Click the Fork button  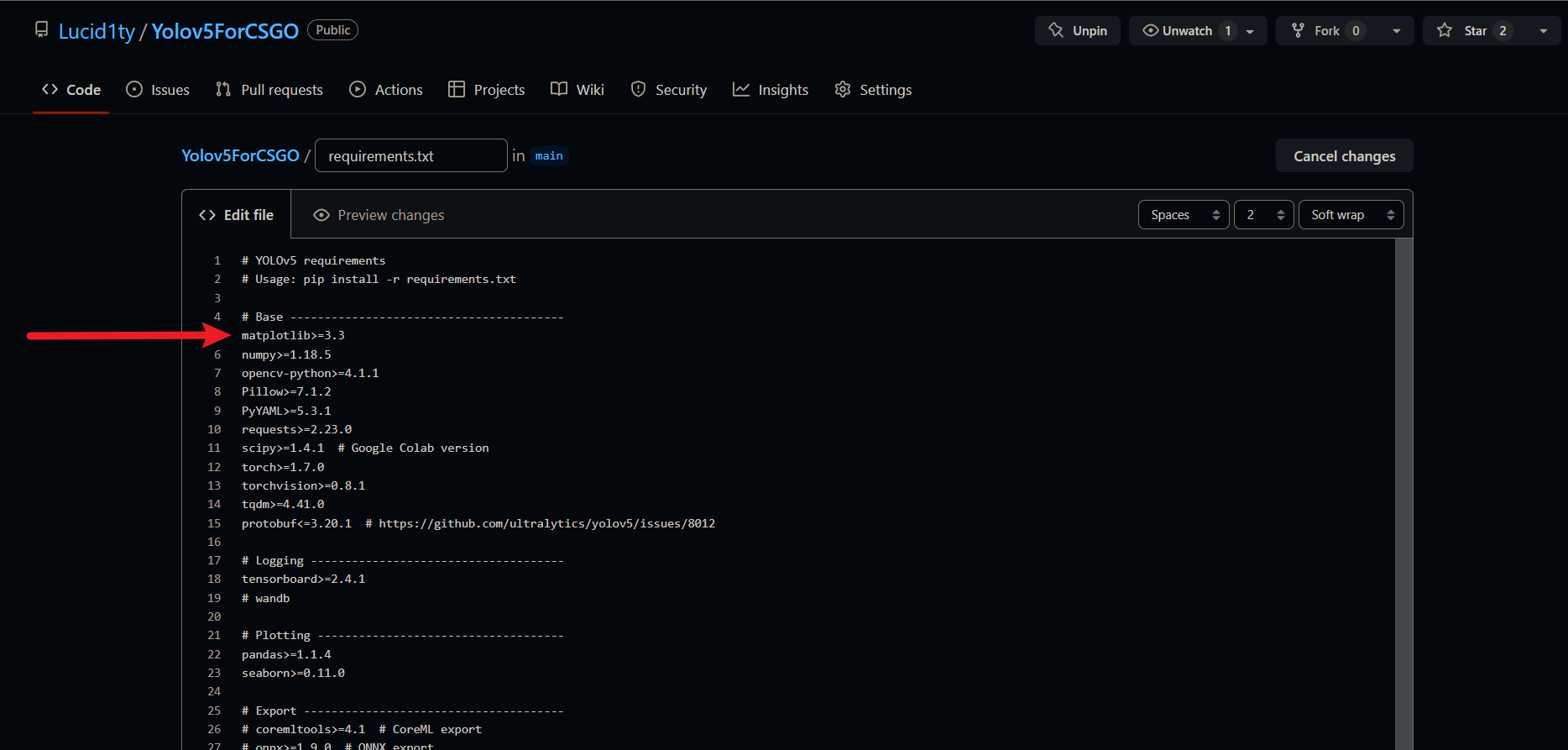pos(1328,31)
